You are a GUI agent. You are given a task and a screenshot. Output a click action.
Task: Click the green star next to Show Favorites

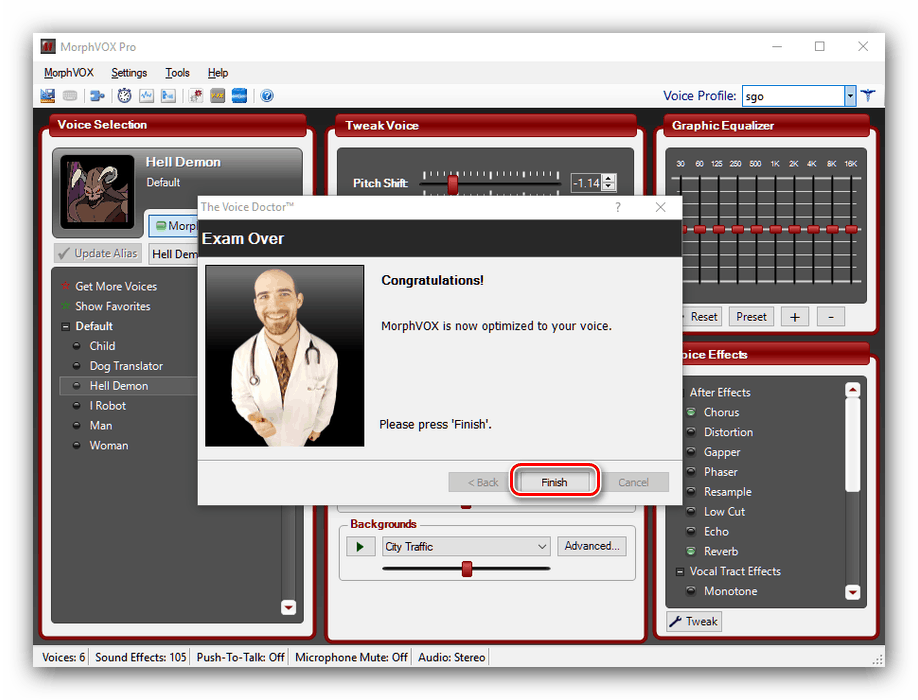click(66, 306)
